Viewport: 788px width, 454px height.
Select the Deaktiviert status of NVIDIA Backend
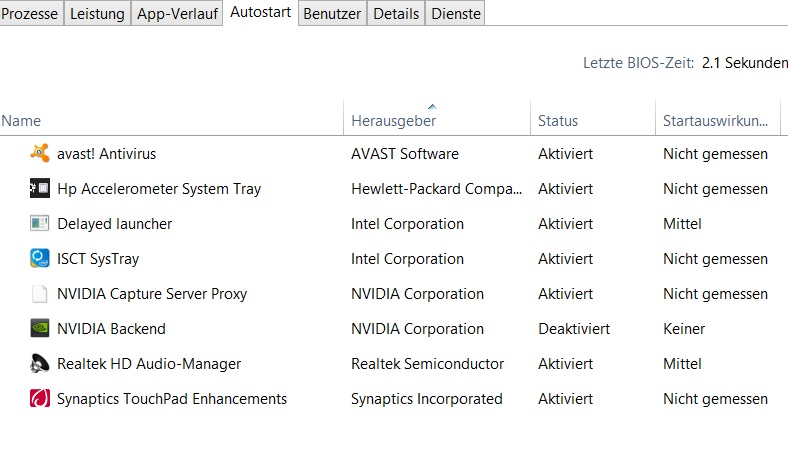573,329
